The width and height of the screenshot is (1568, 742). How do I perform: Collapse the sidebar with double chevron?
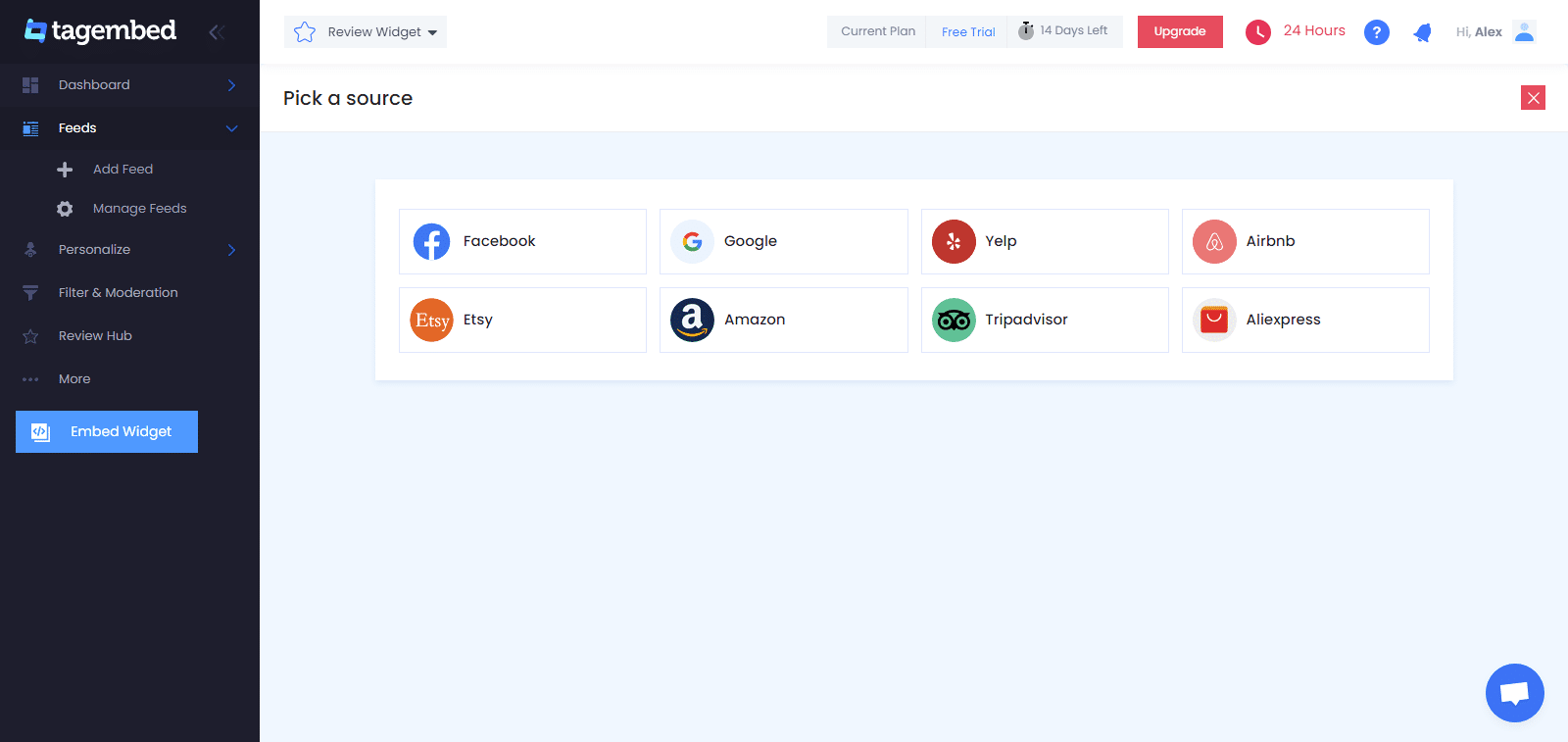217,32
